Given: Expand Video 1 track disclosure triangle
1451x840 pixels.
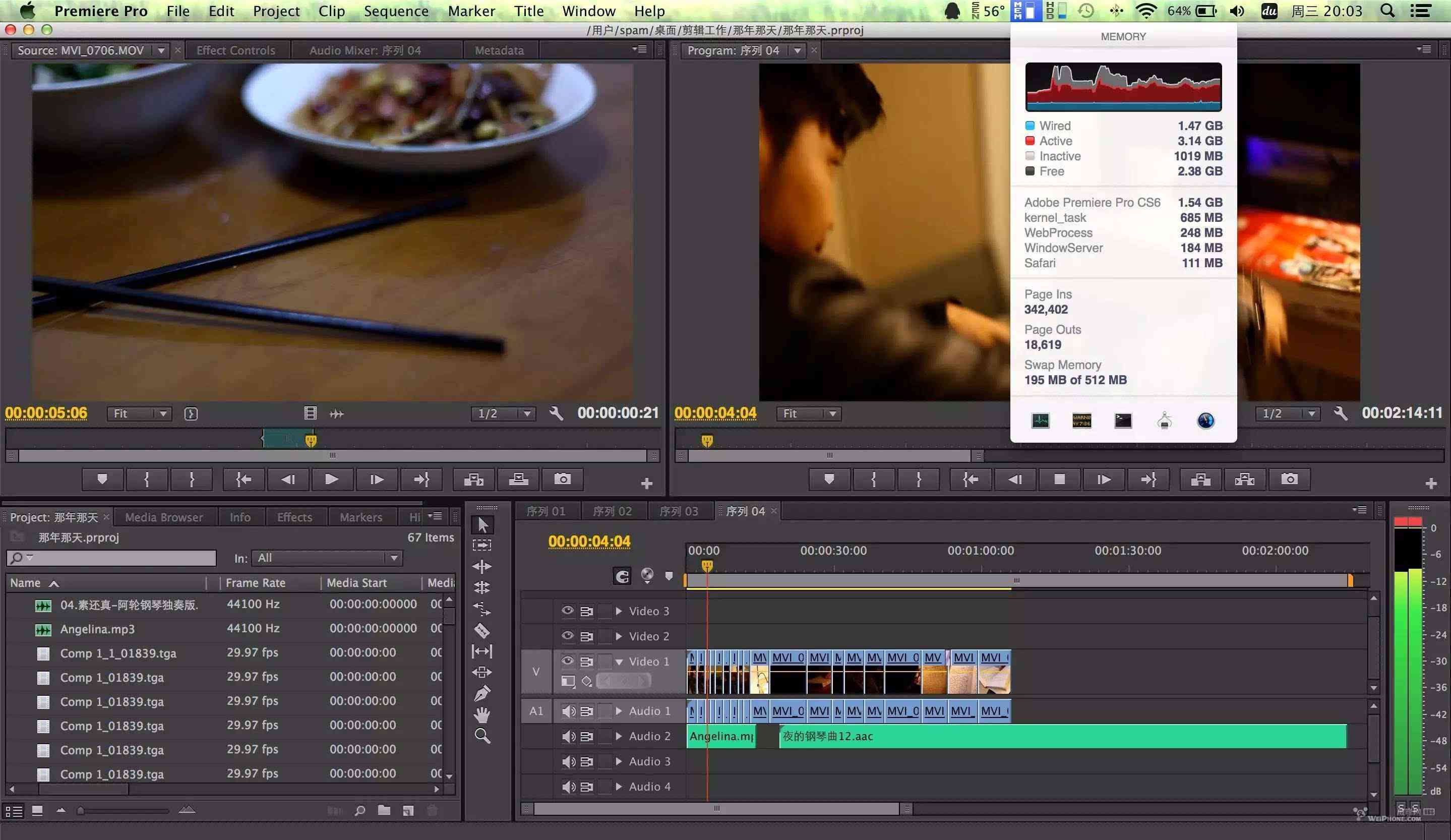Looking at the screenshot, I should click(x=620, y=661).
